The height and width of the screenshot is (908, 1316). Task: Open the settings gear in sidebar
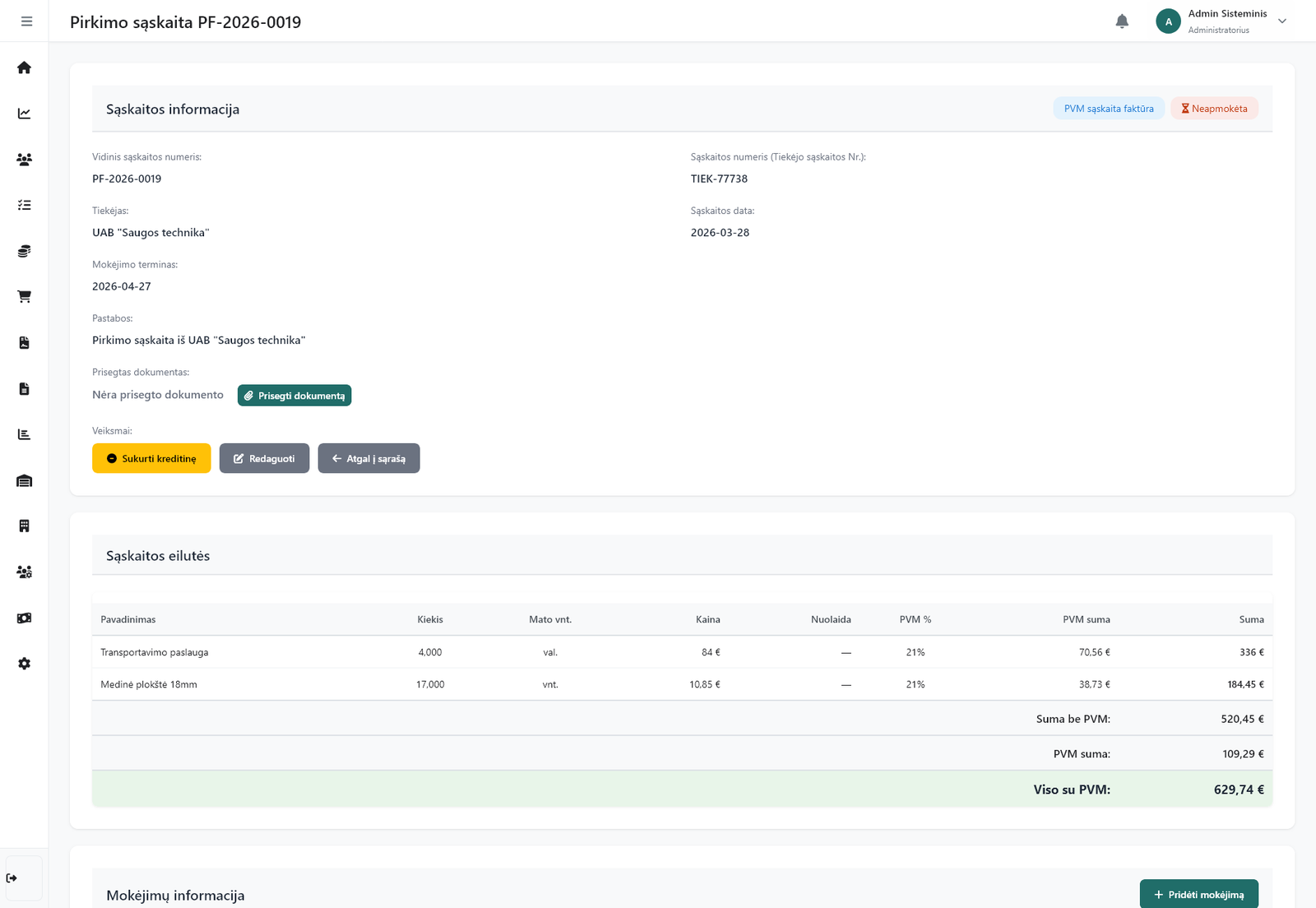pyautogui.click(x=24, y=664)
